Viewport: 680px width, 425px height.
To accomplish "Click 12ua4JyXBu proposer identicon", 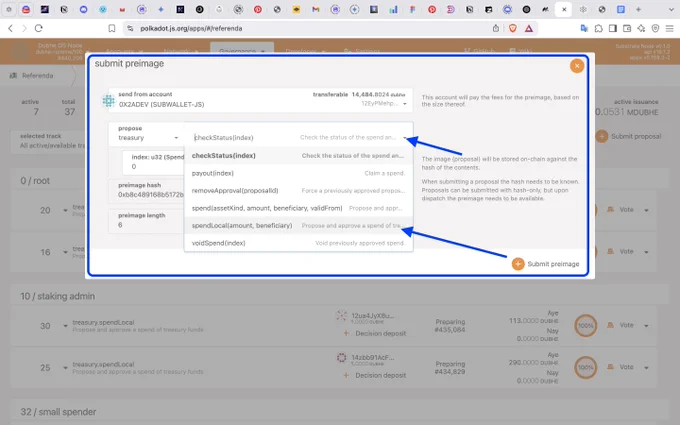I will 341,316.
